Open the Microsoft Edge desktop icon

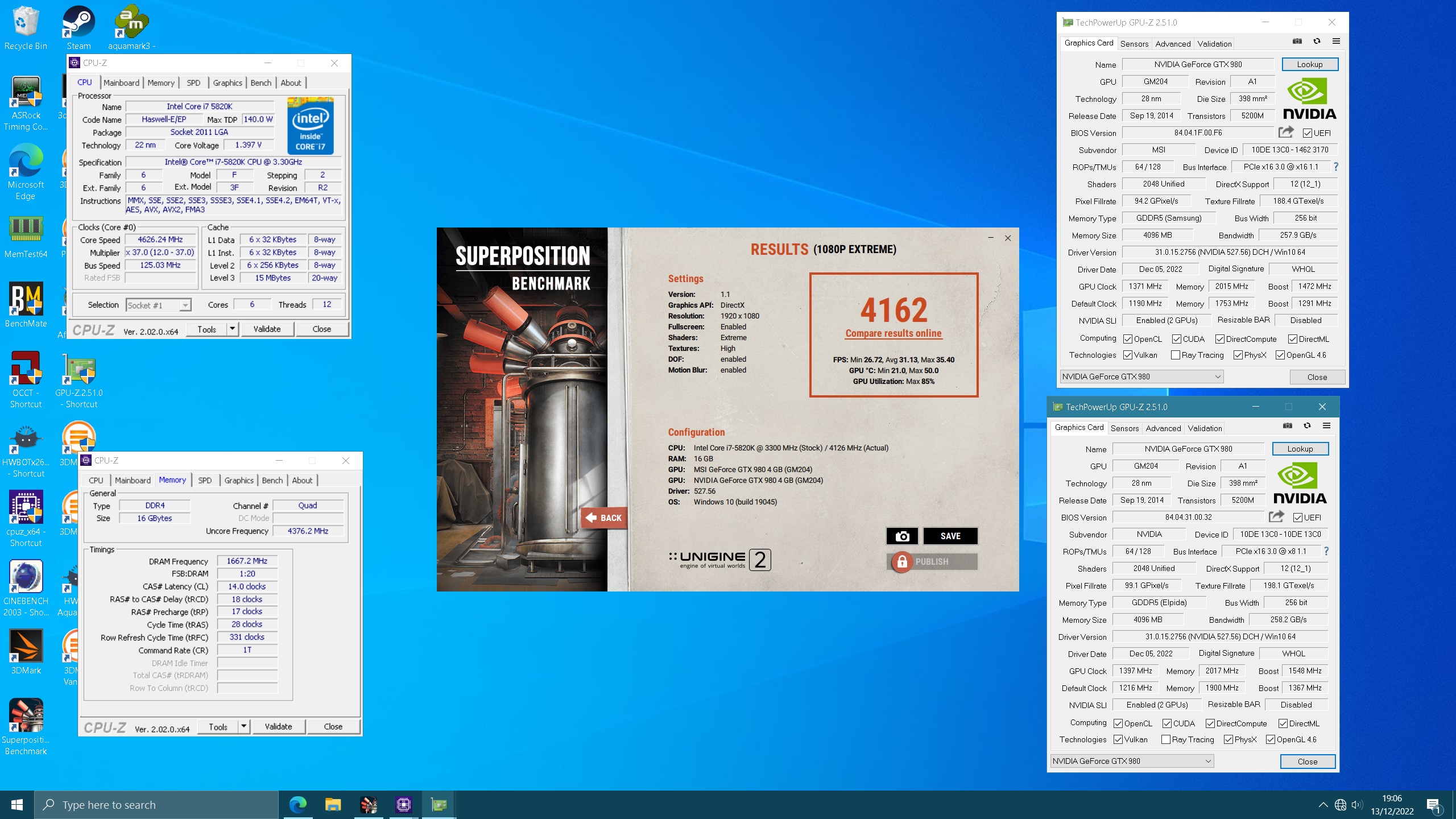click(26, 172)
